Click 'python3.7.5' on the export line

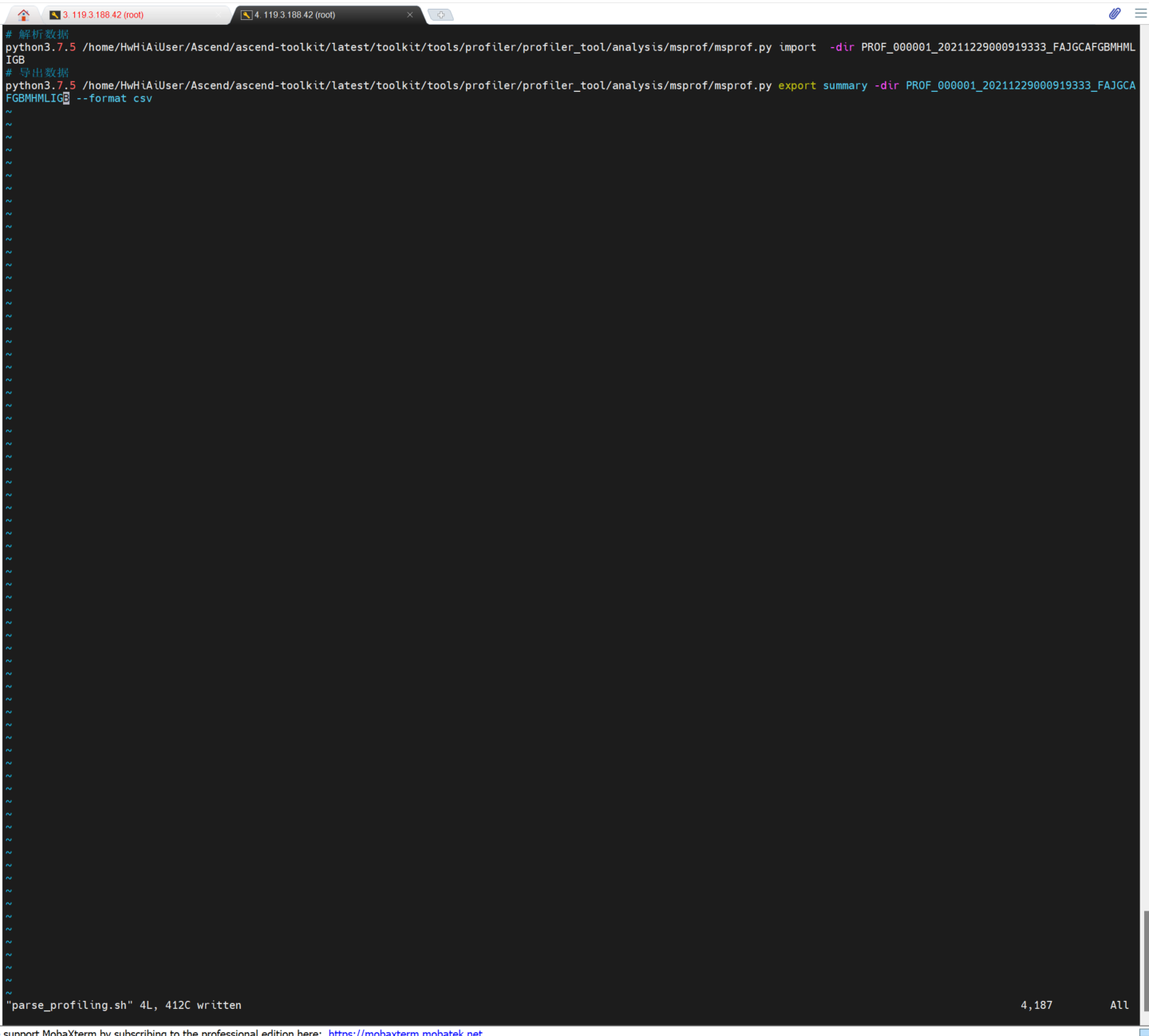[x=41, y=85]
